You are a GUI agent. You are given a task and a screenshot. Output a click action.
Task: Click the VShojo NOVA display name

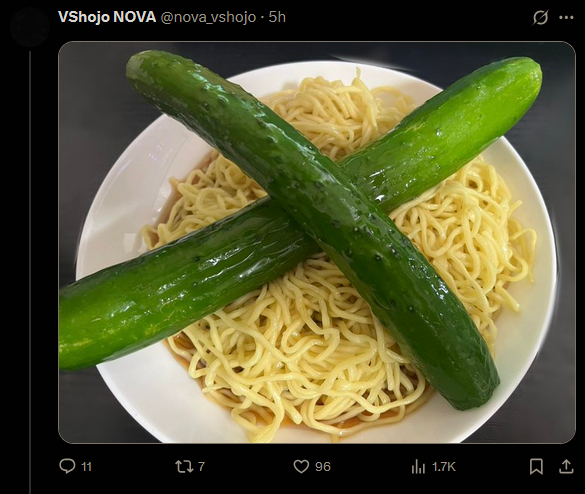(107, 17)
